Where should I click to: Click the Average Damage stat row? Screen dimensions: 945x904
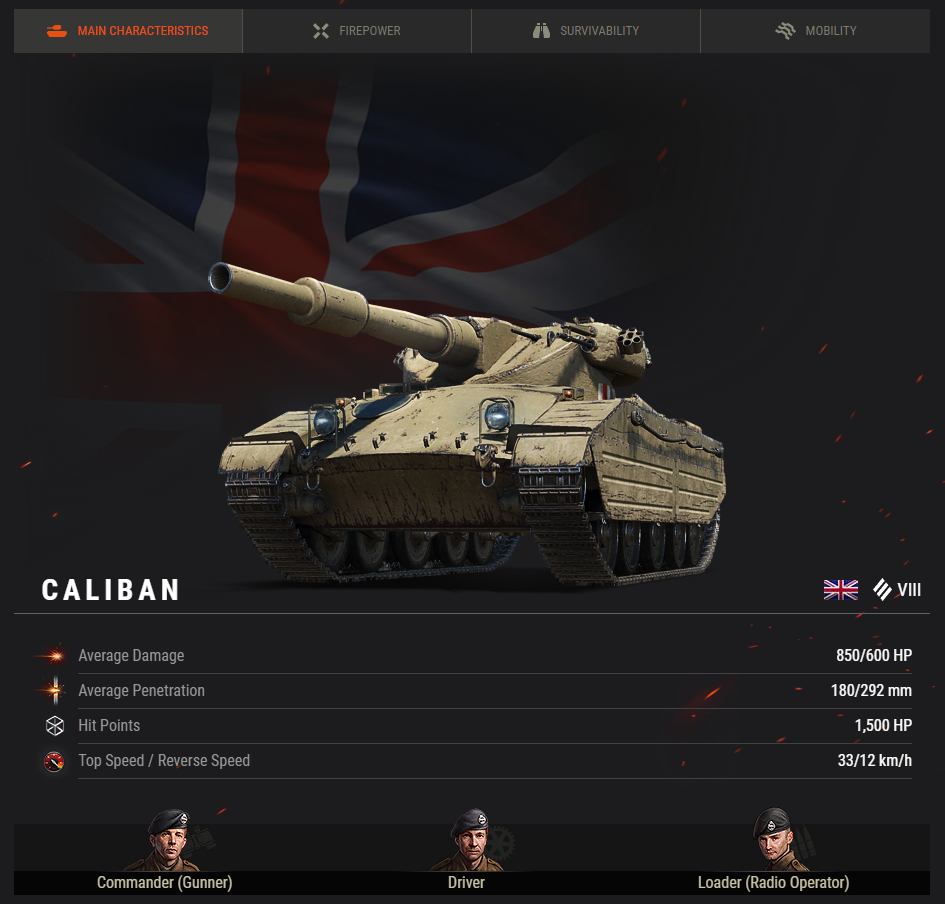click(x=495, y=656)
